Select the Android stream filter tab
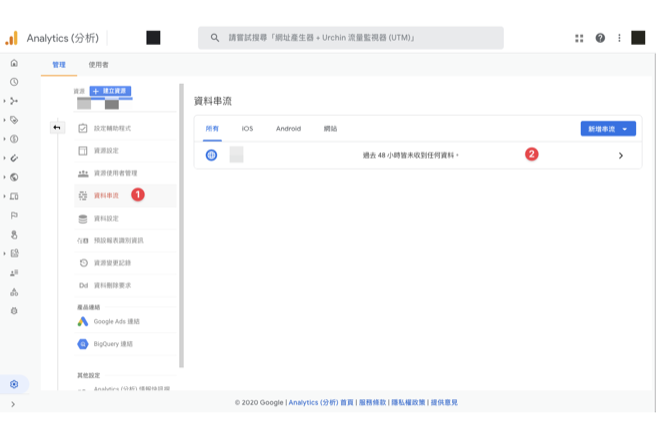 pos(288,129)
